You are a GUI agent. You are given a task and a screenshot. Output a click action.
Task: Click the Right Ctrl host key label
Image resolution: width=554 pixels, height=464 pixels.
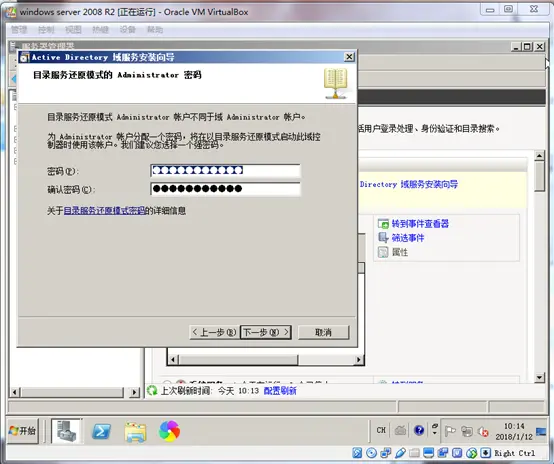pyautogui.click(x=515, y=453)
